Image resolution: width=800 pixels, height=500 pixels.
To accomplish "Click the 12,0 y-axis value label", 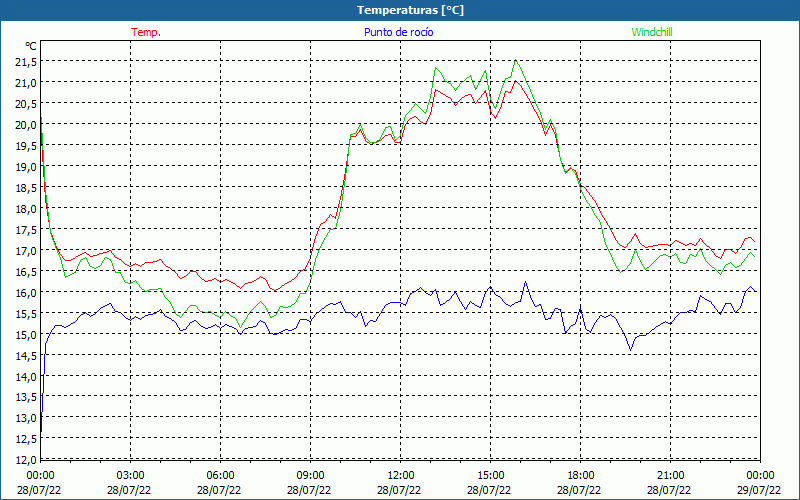I will tap(26, 460).
